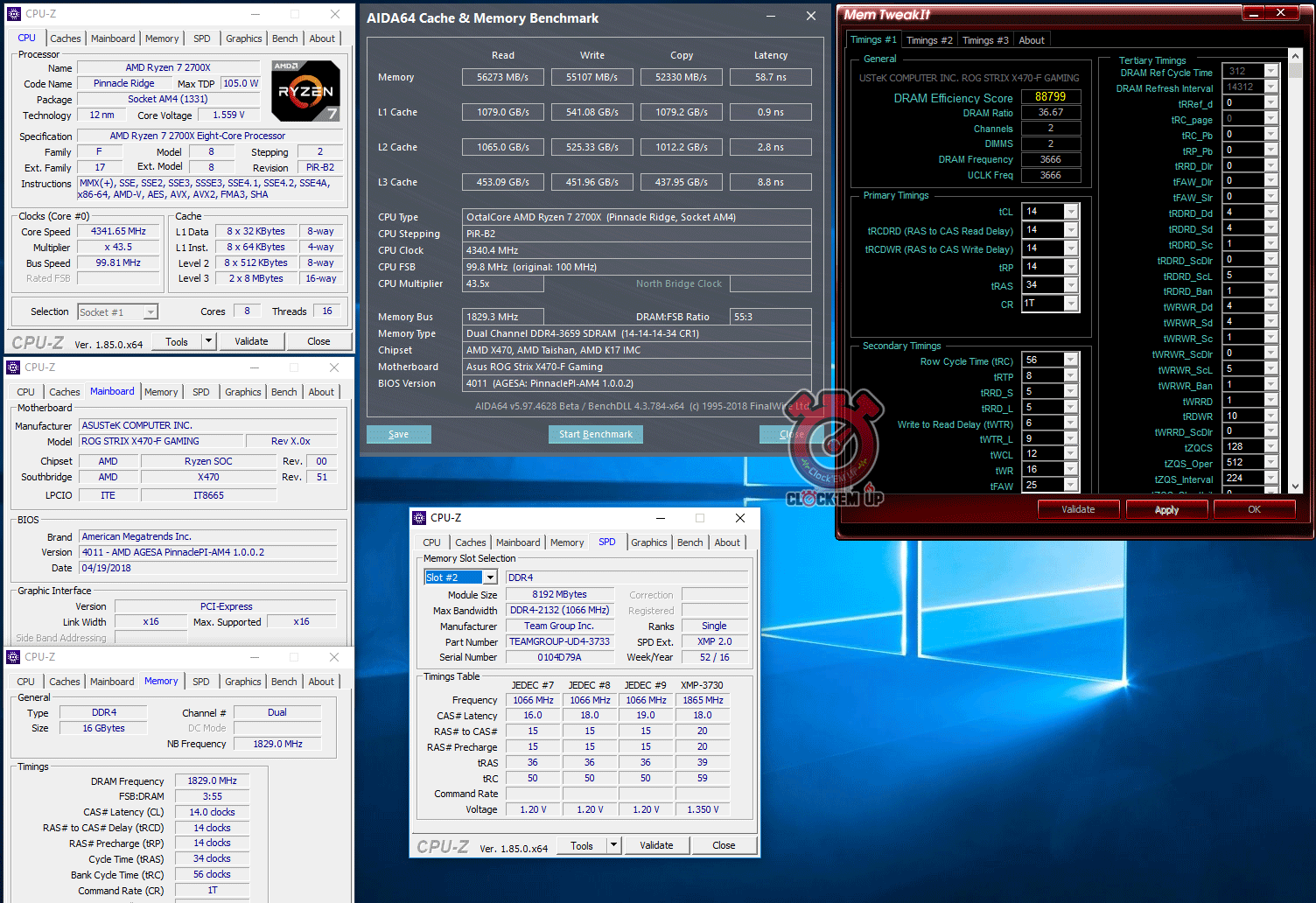This screenshot has height=903, width=1316.
Task: Switch to Timings #2 tab in Mem TweakIt
Action: pos(929,40)
